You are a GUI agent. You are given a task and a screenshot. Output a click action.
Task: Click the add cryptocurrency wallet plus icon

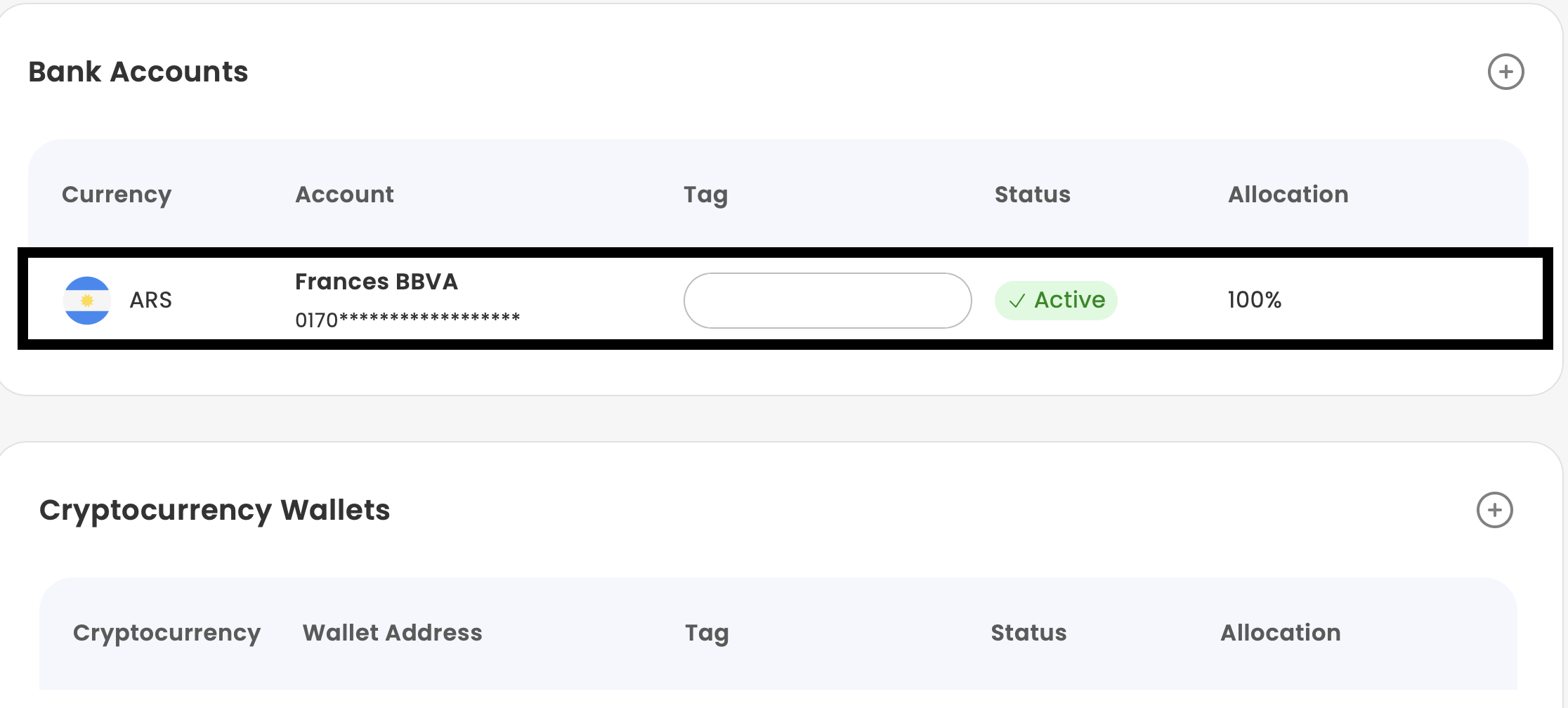coord(1494,510)
